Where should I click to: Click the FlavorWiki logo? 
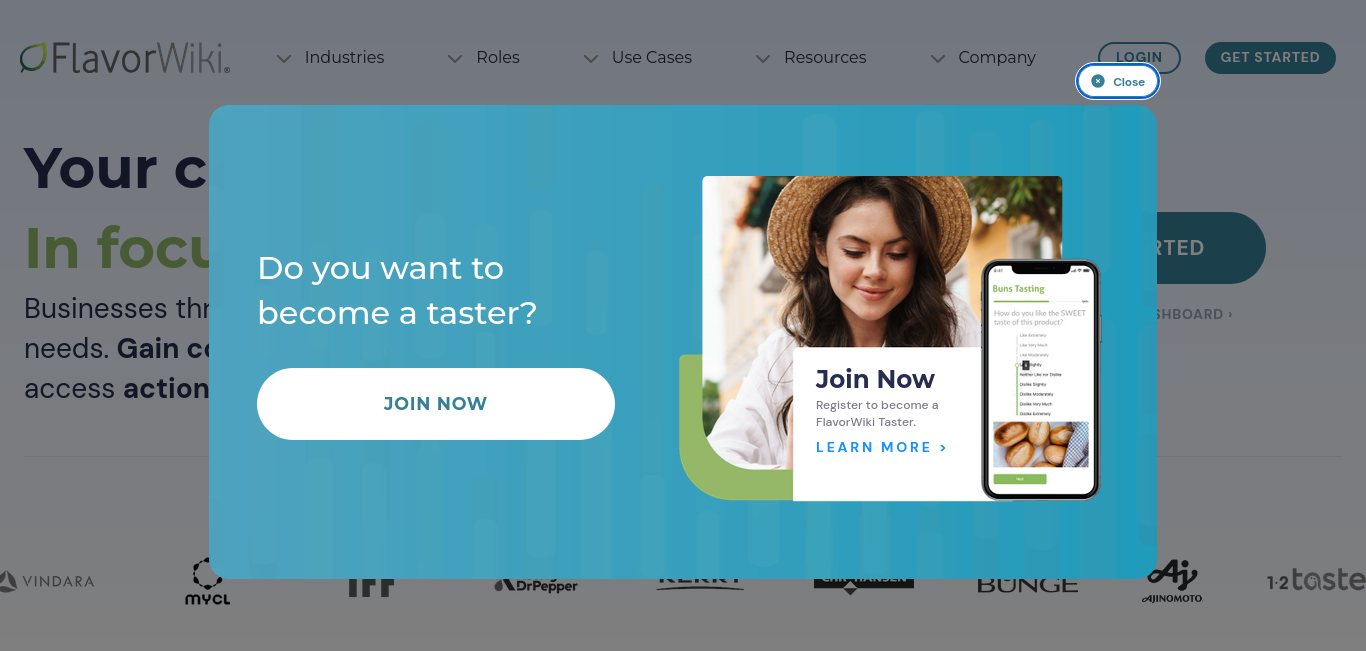point(125,58)
